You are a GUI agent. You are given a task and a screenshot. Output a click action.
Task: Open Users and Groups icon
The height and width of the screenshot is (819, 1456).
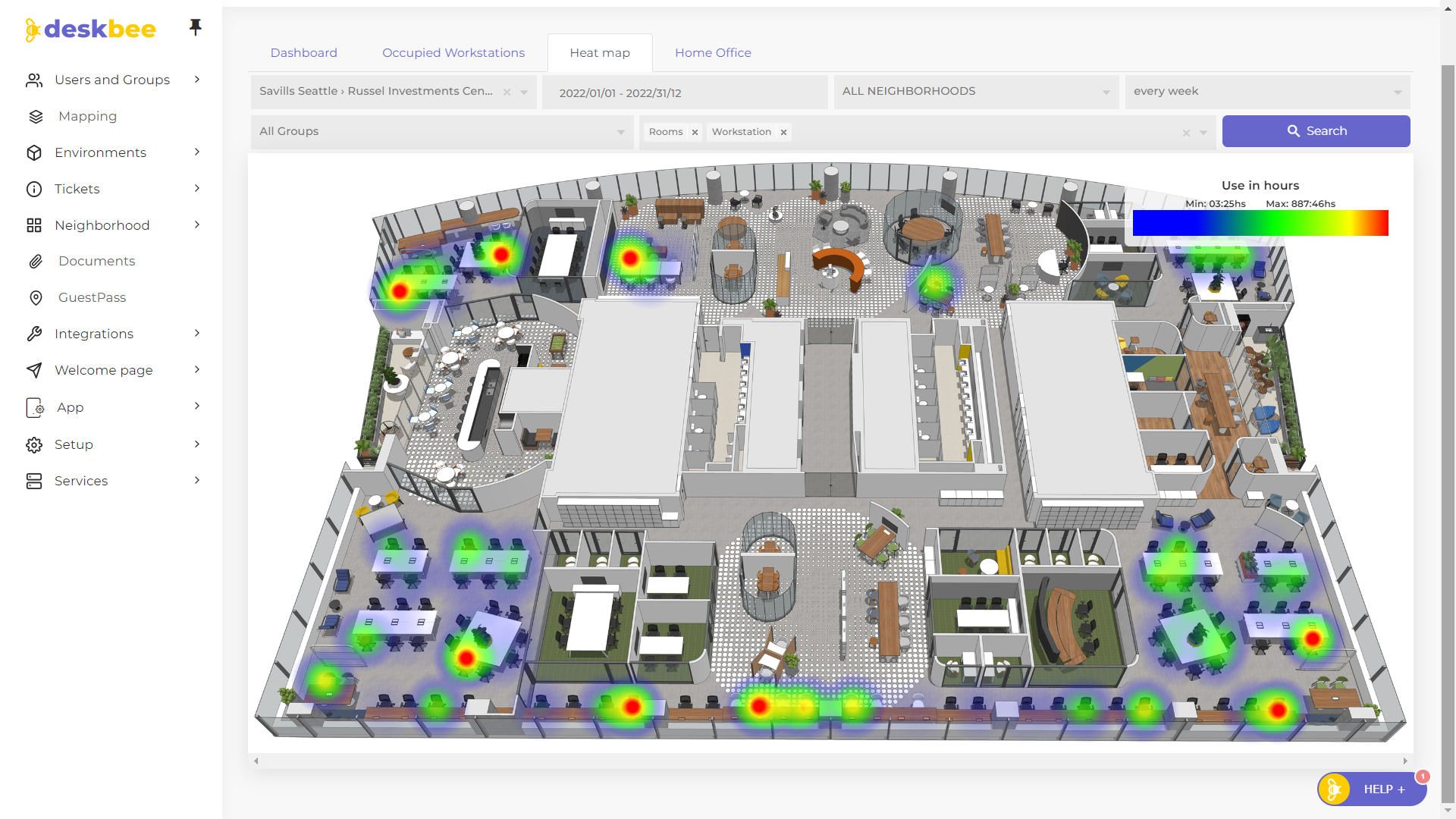pos(34,80)
